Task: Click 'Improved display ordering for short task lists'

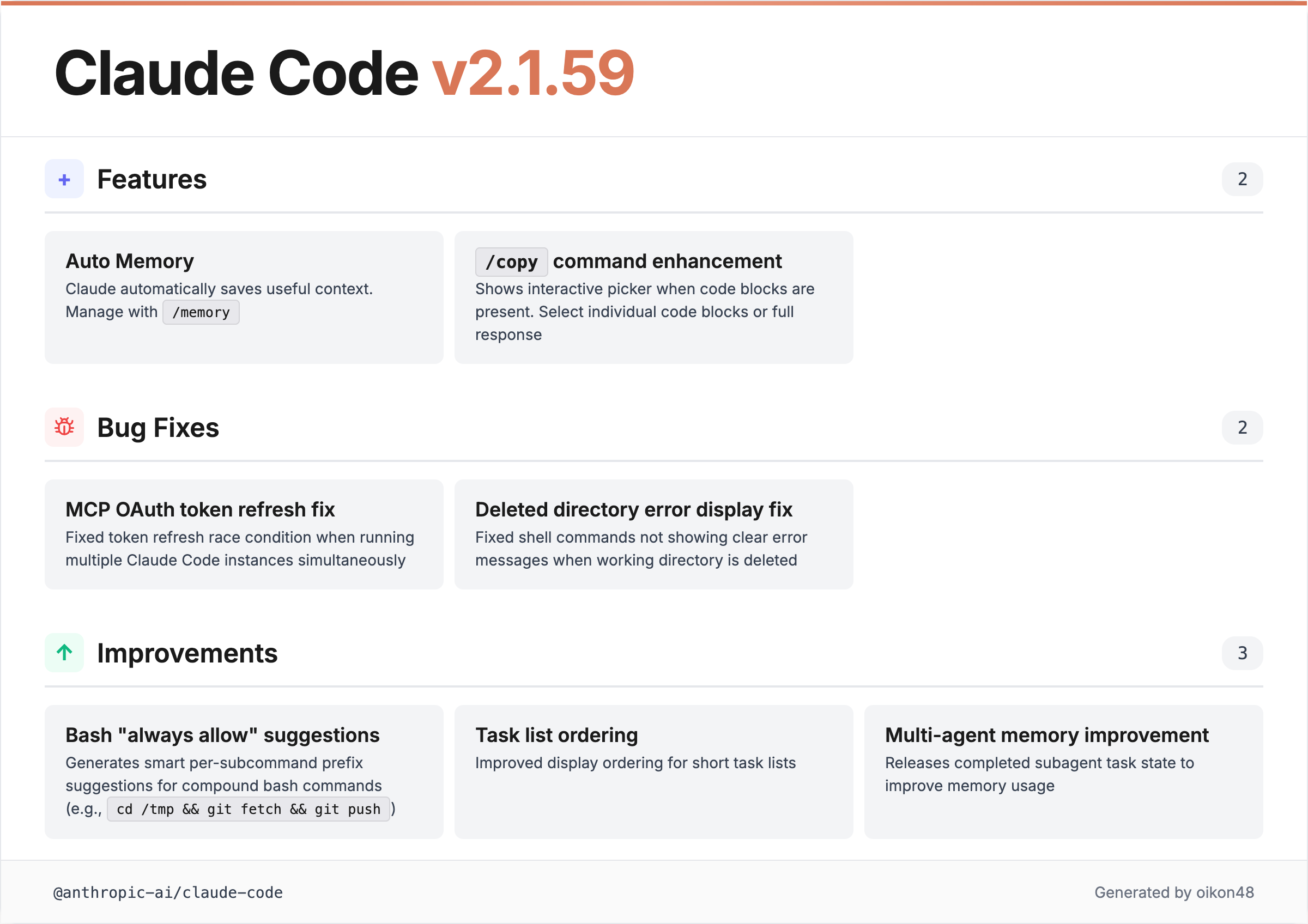Action: [x=635, y=763]
